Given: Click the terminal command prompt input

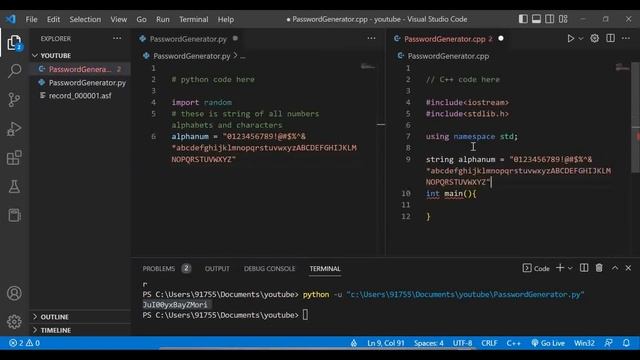Looking at the screenshot, I should tap(305, 315).
